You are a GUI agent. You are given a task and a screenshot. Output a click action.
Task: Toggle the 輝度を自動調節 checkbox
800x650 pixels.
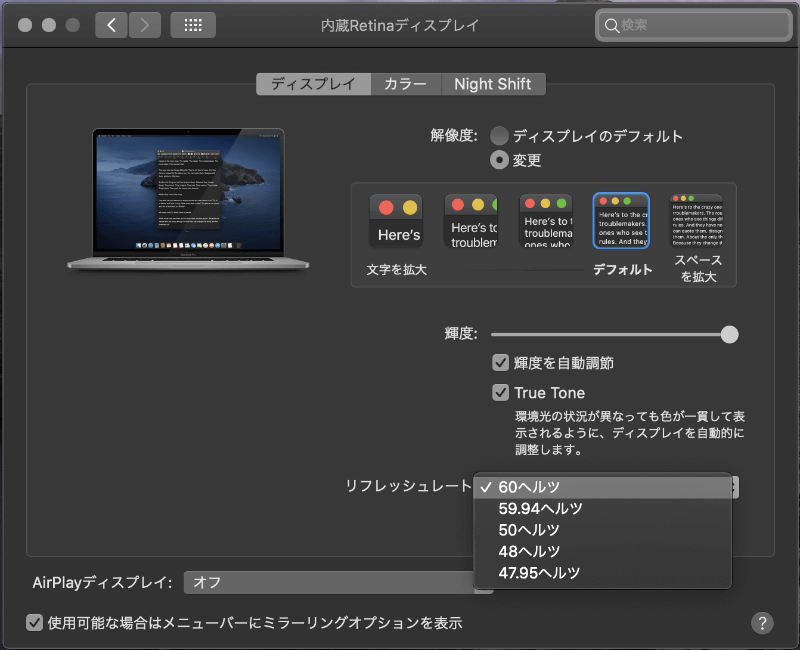501,363
